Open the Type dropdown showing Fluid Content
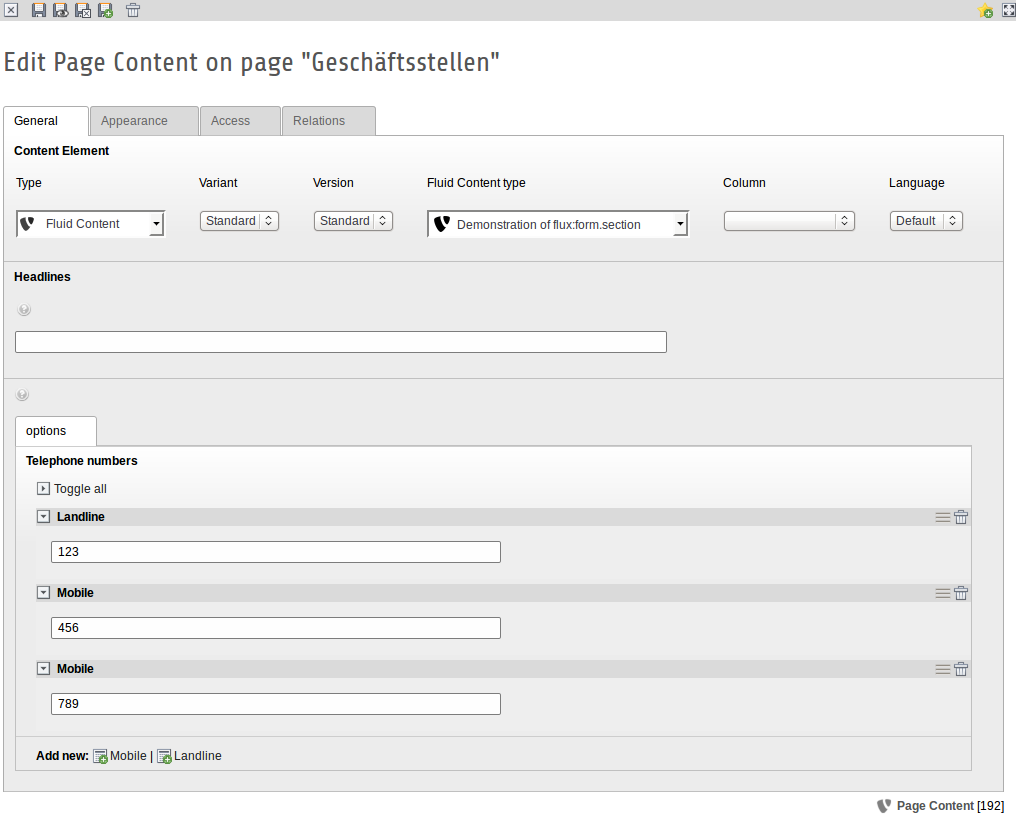Image resolution: width=1016 pixels, height=818 pixels. pos(91,224)
